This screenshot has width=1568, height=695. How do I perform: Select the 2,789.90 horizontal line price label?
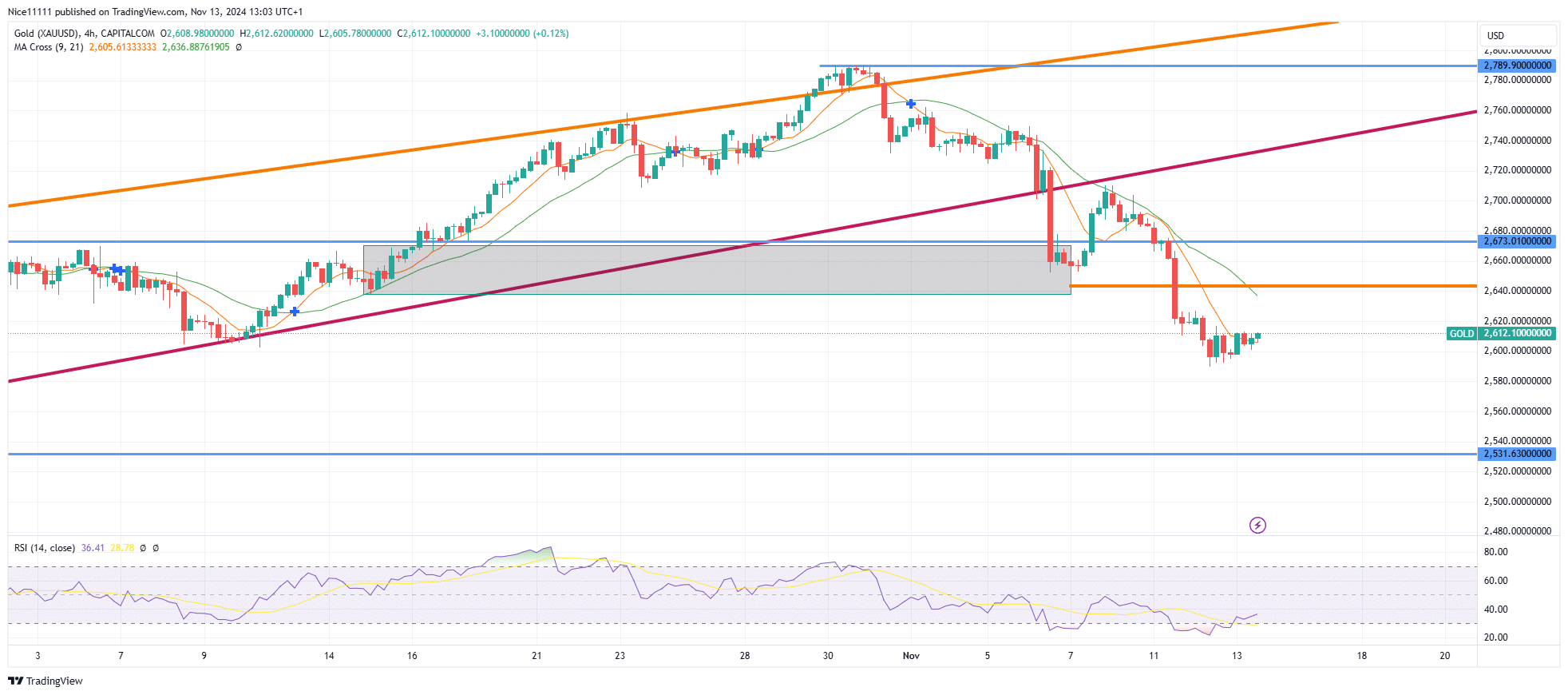click(1518, 66)
